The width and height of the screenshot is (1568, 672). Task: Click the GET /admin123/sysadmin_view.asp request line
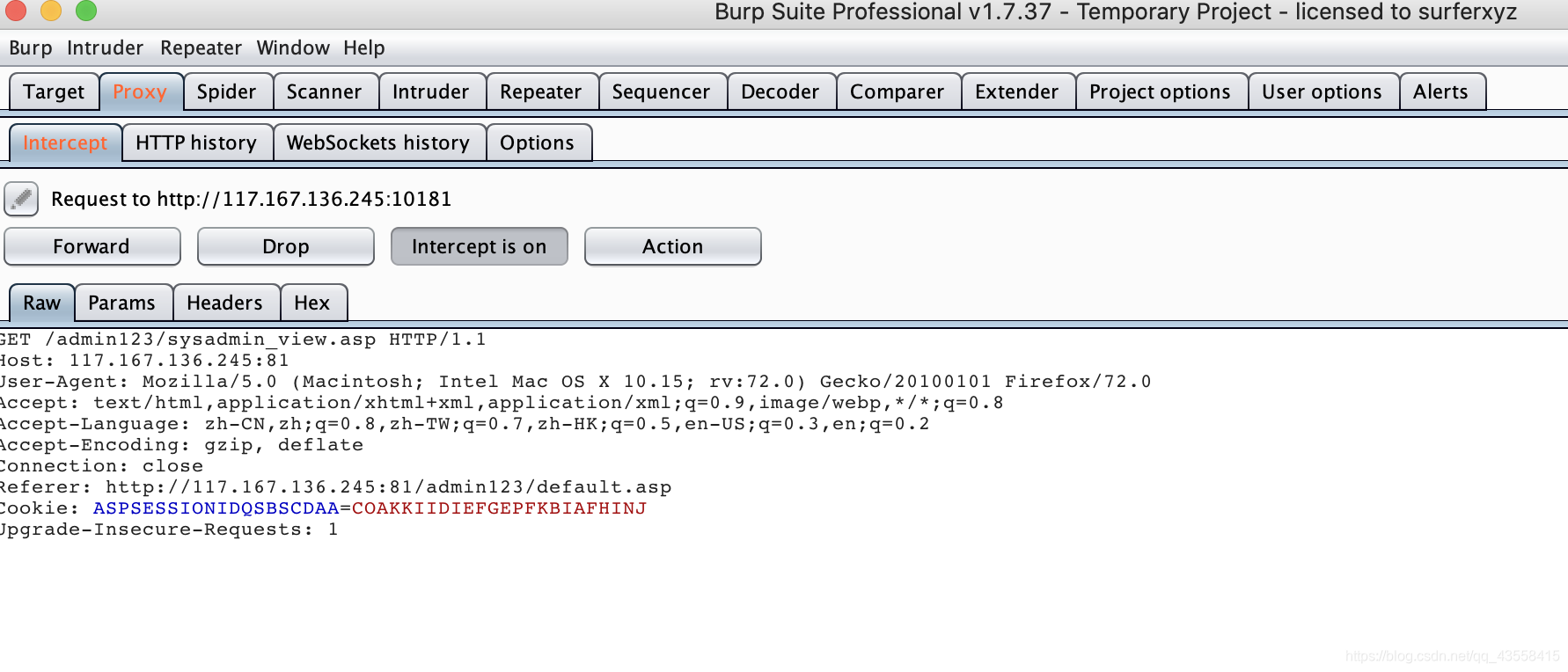(243, 340)
